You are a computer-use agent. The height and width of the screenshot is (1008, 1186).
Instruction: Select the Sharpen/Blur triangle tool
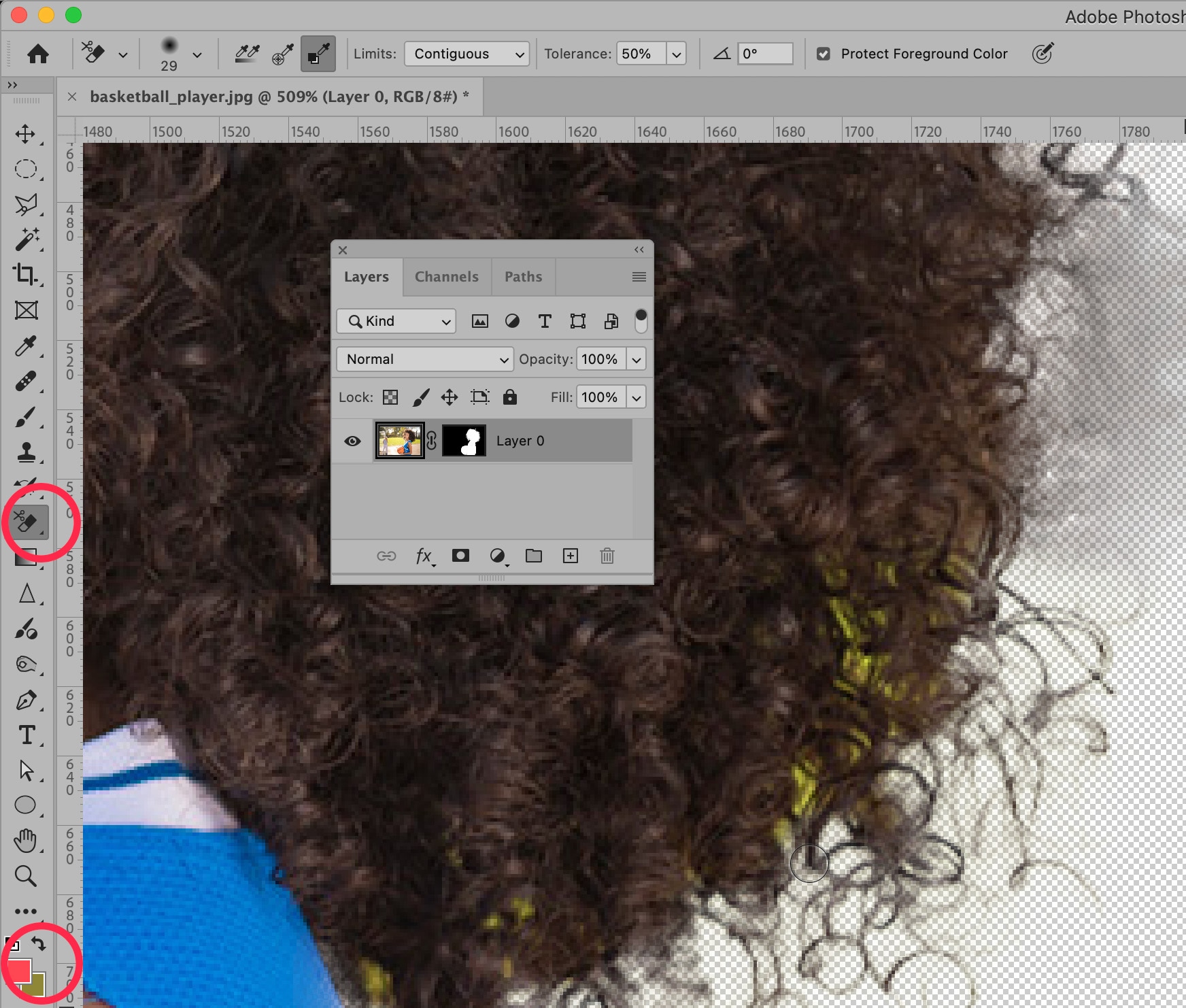click(26, 594)
